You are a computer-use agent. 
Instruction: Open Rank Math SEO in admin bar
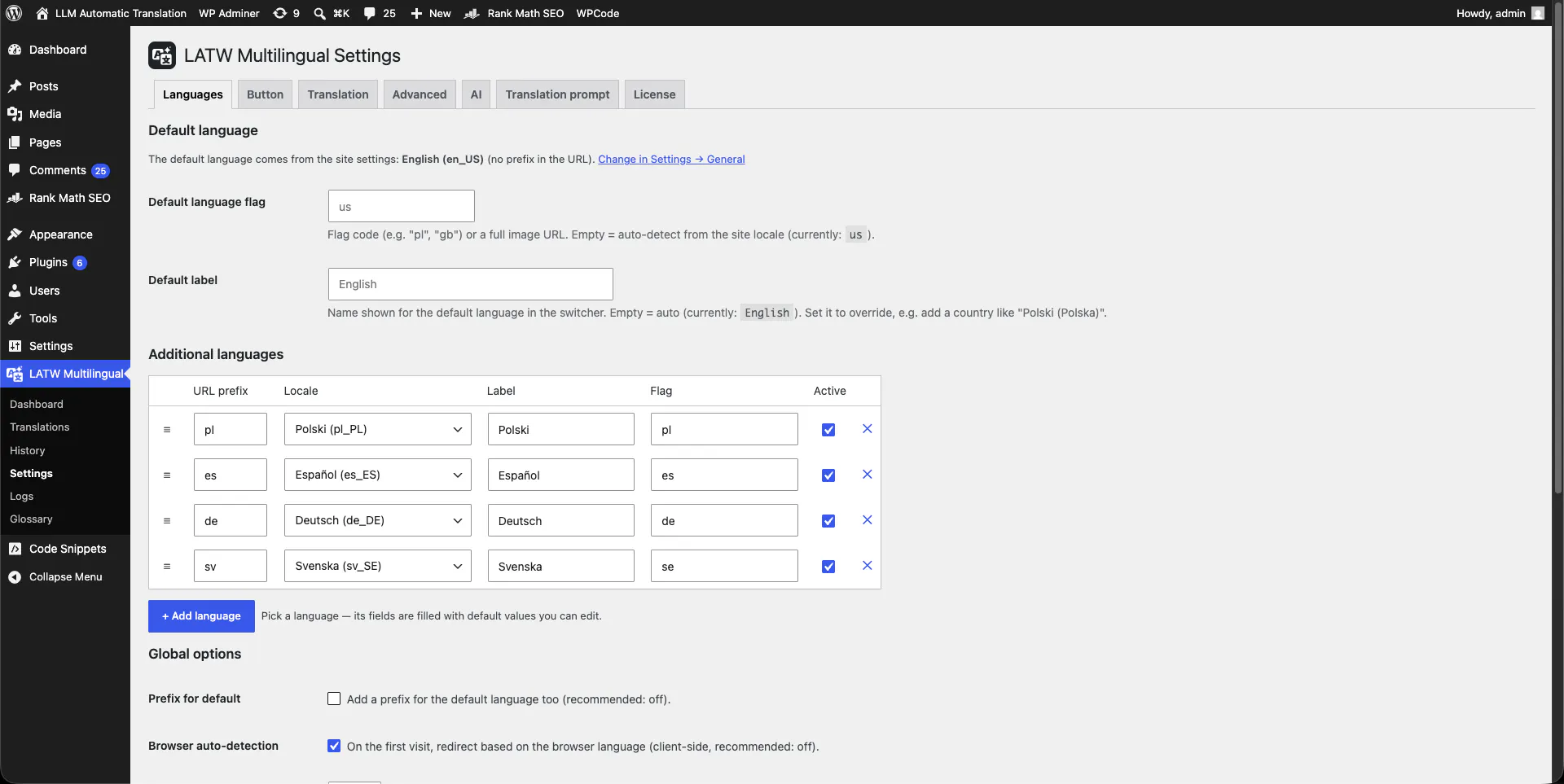513,13
